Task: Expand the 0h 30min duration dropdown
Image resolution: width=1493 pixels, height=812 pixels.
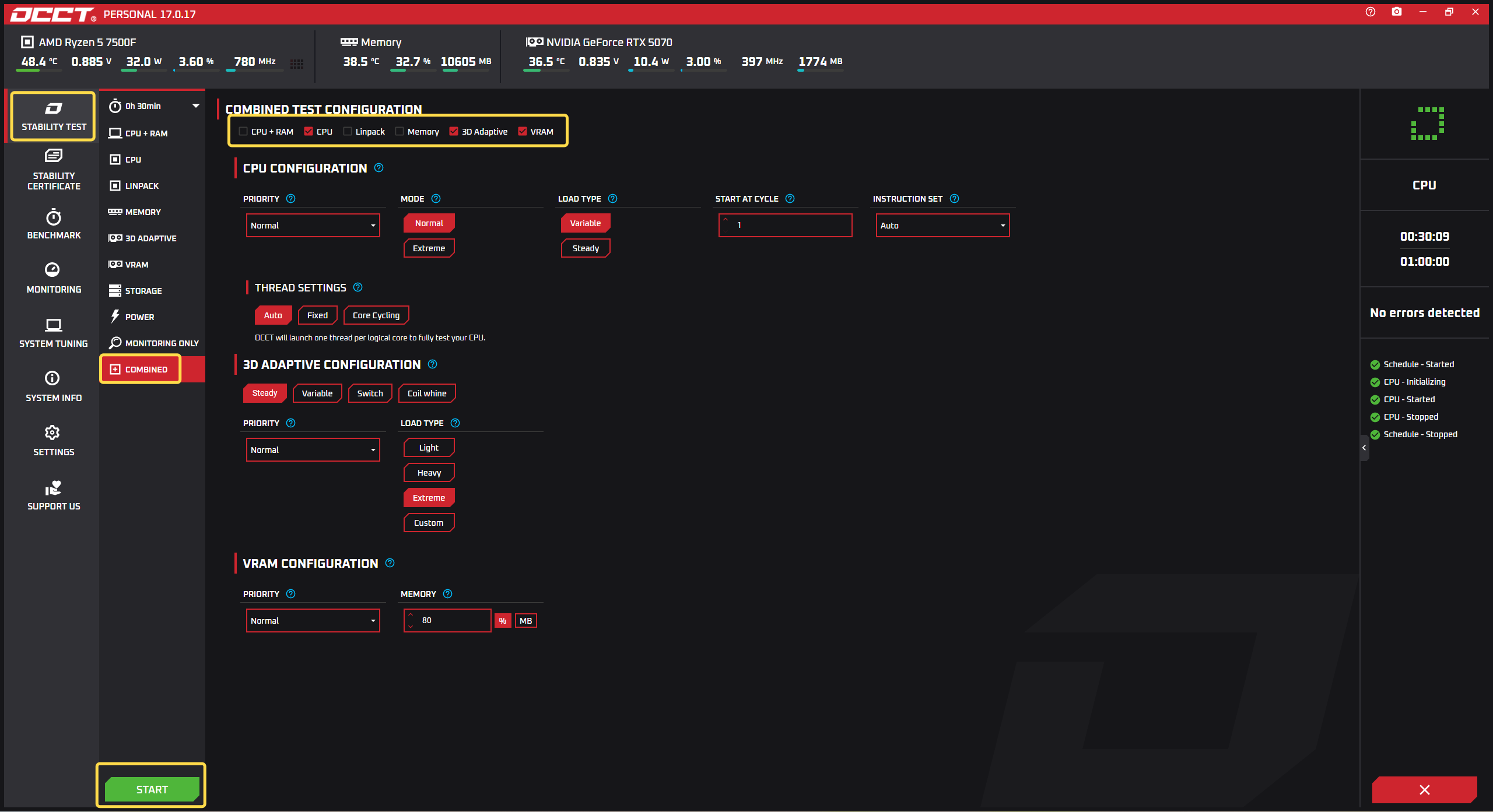Action: (195, 106)
